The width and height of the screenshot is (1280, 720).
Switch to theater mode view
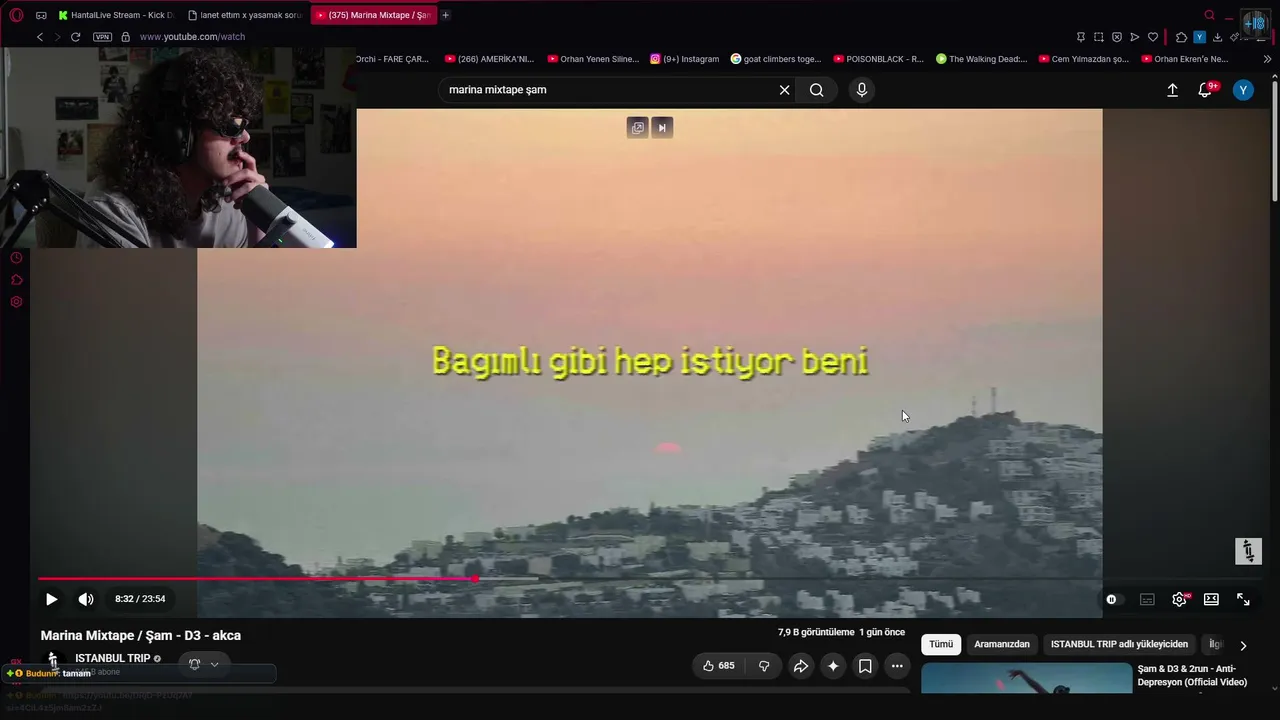click(x=1211, y=599)
